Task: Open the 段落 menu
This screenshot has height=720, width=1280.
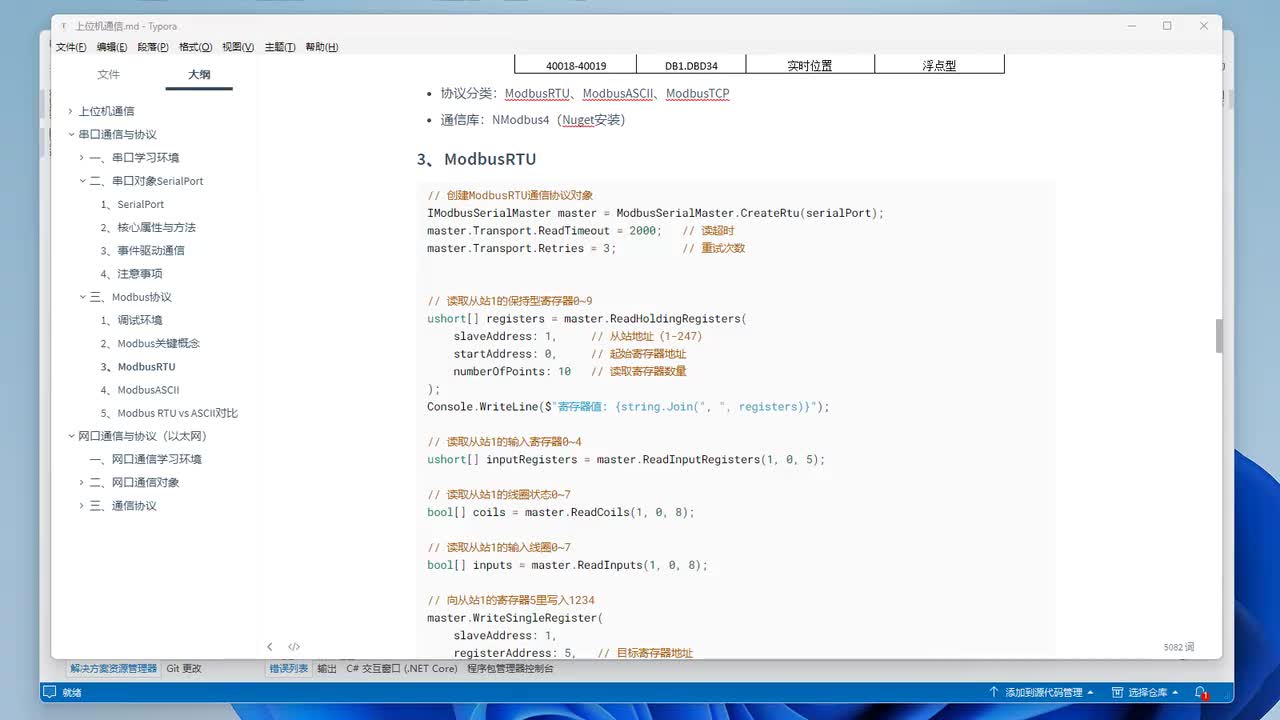Action: 153,47
